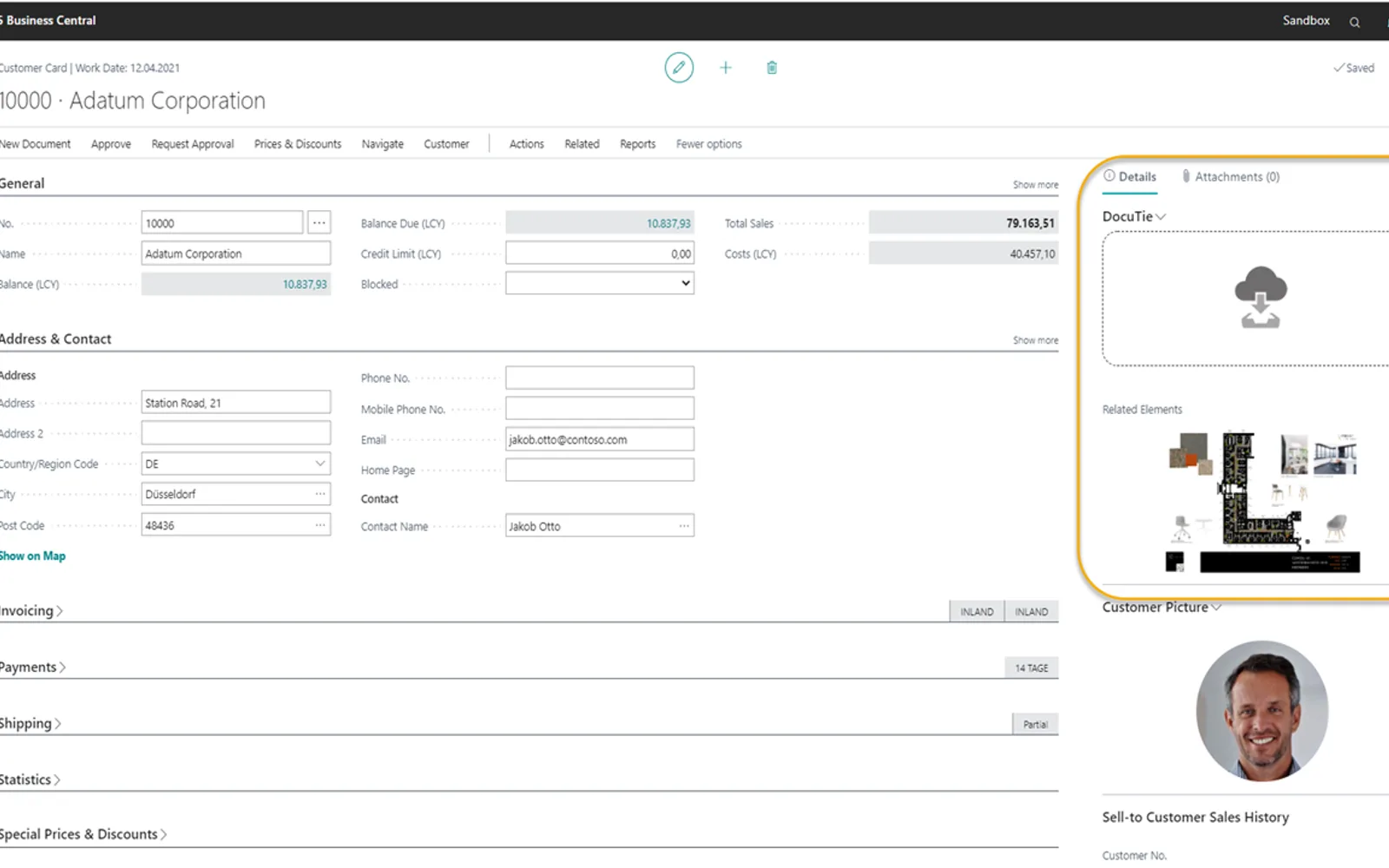Image resolution: width=1389 pixels, height=868 pixels.
Task: Click the edit pencil icon
Action: coord(679,68)
